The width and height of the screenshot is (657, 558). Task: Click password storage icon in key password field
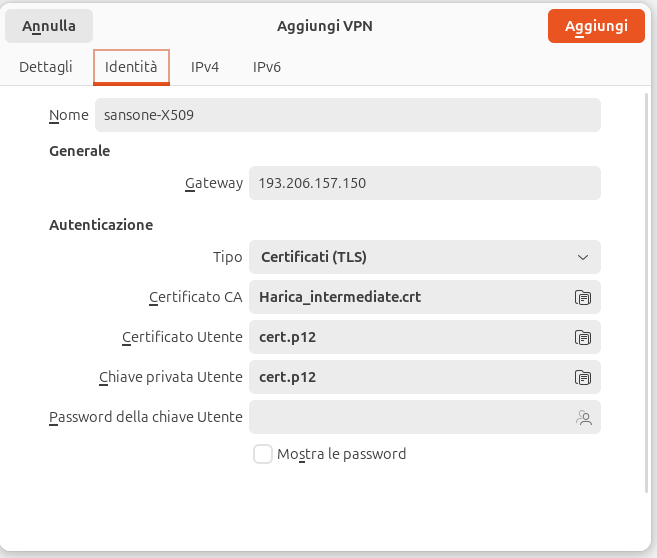point(584,418)
